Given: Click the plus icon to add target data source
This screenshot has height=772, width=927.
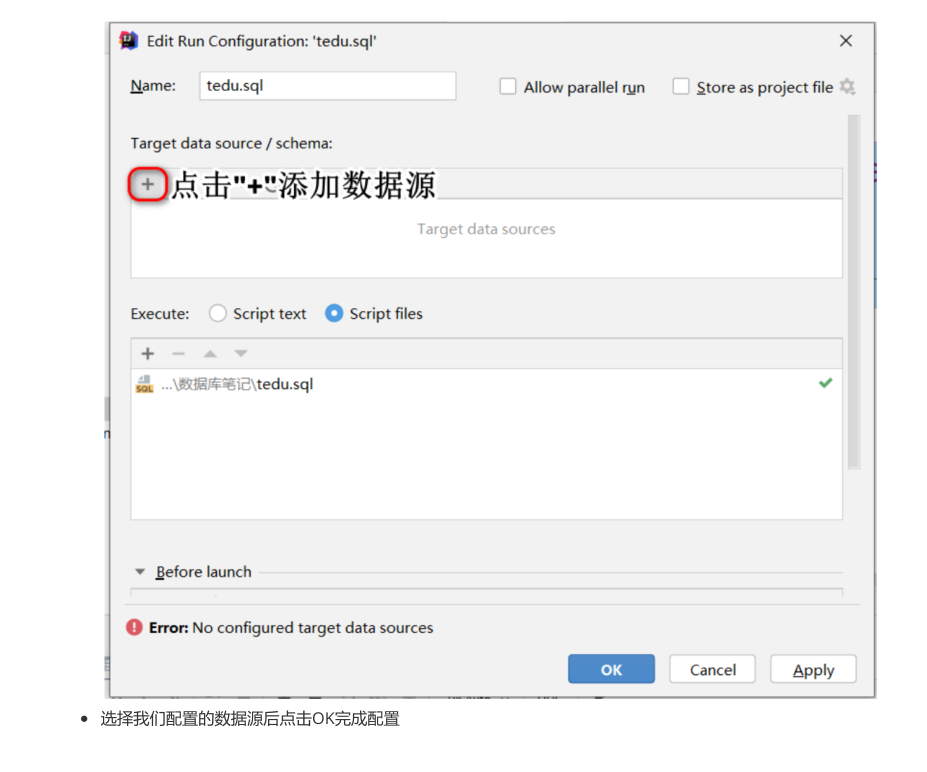Looking at the screenshot, I should pyautogui.click(x=148, y=184).
